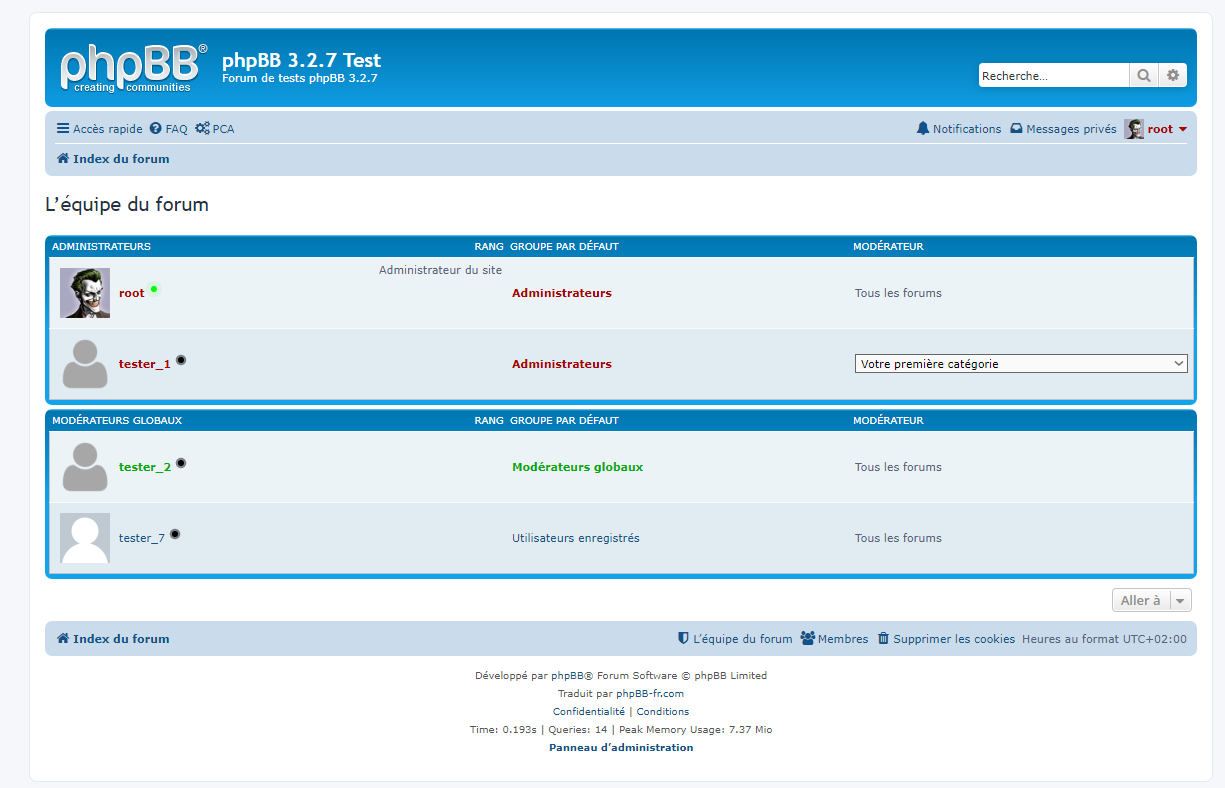Click Supprimer les cookies
Image resolution: width=1225 pixels, height=788 pixels.
[x=946, y=639]
